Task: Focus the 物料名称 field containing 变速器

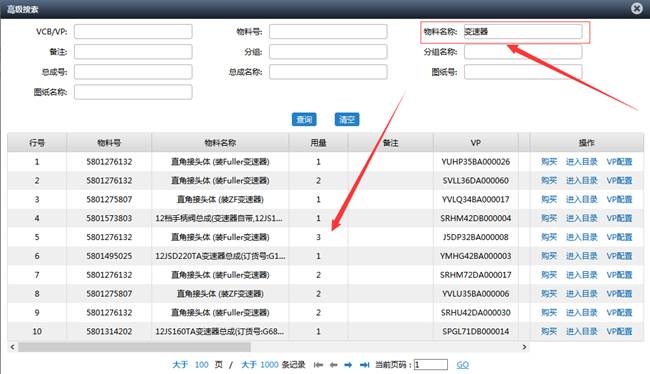Action: 523,32
